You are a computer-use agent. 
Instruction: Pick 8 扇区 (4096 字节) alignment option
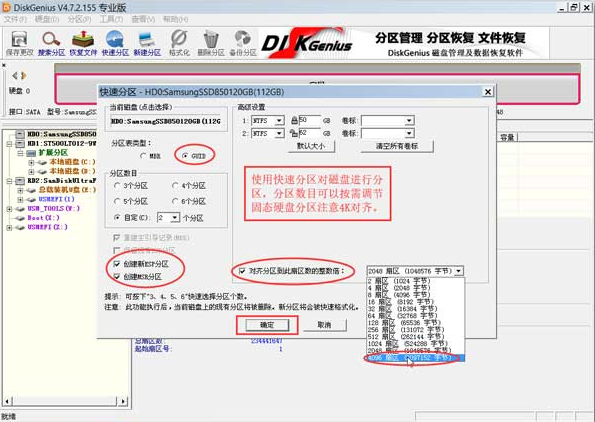click(415, 294)
